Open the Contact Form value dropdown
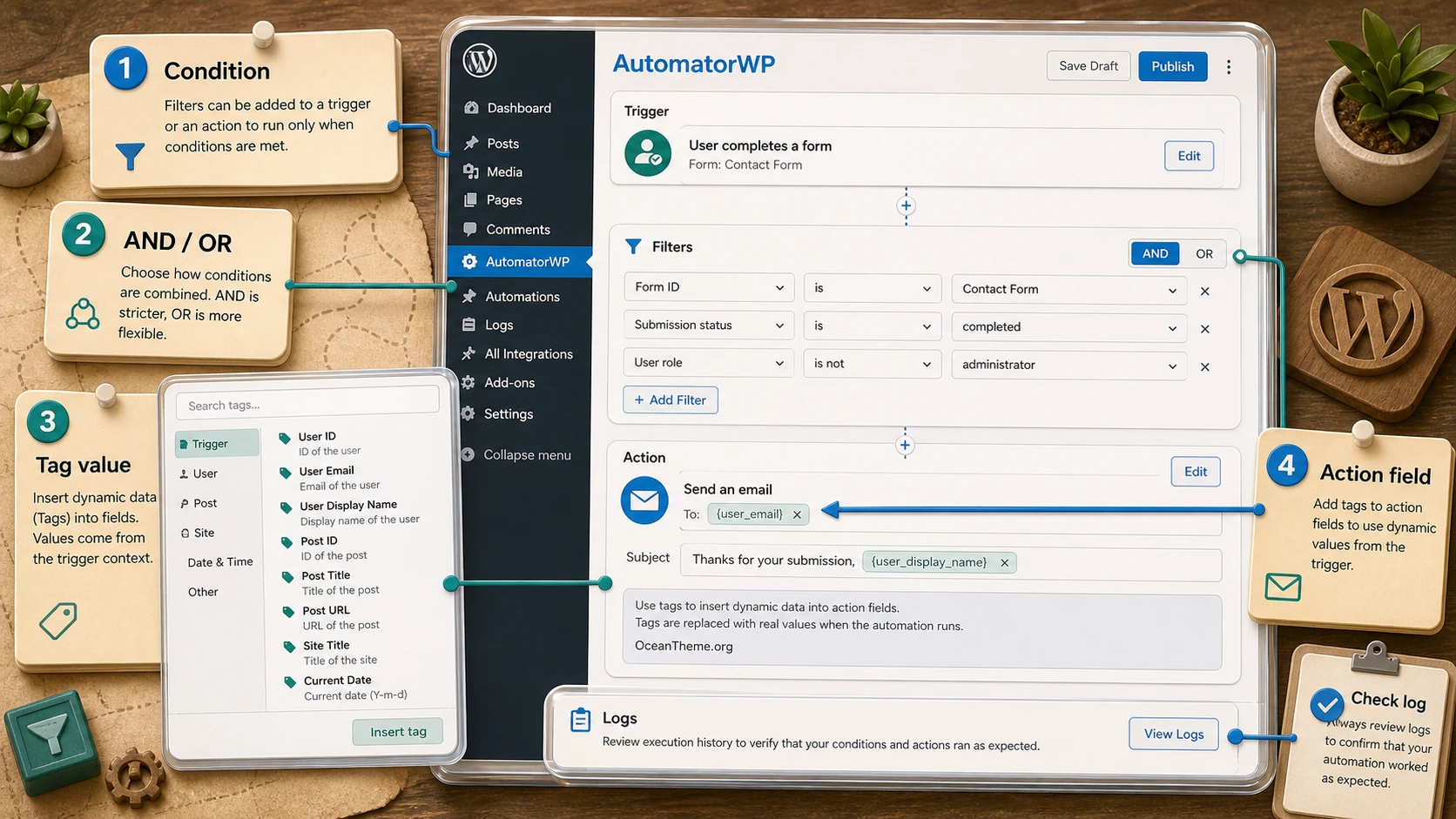Image resolution: width=1456 pixels, height=819 pixels. click(x=1068, y=289)
